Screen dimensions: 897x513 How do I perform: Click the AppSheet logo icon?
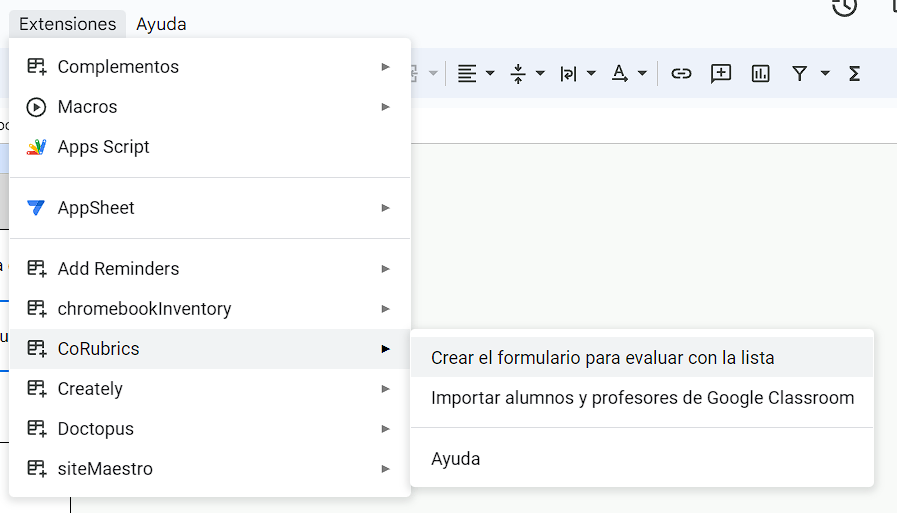tap(36, 208)
